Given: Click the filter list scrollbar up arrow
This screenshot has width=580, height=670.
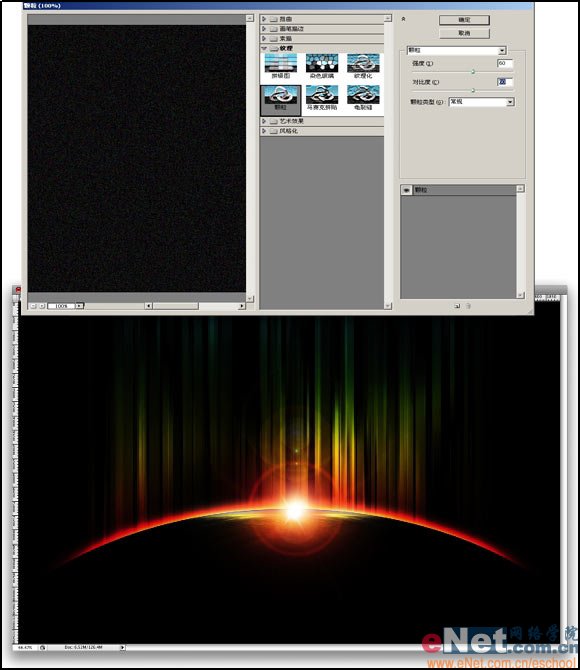Looking at the screenshot, I should (x=388, y=18).
